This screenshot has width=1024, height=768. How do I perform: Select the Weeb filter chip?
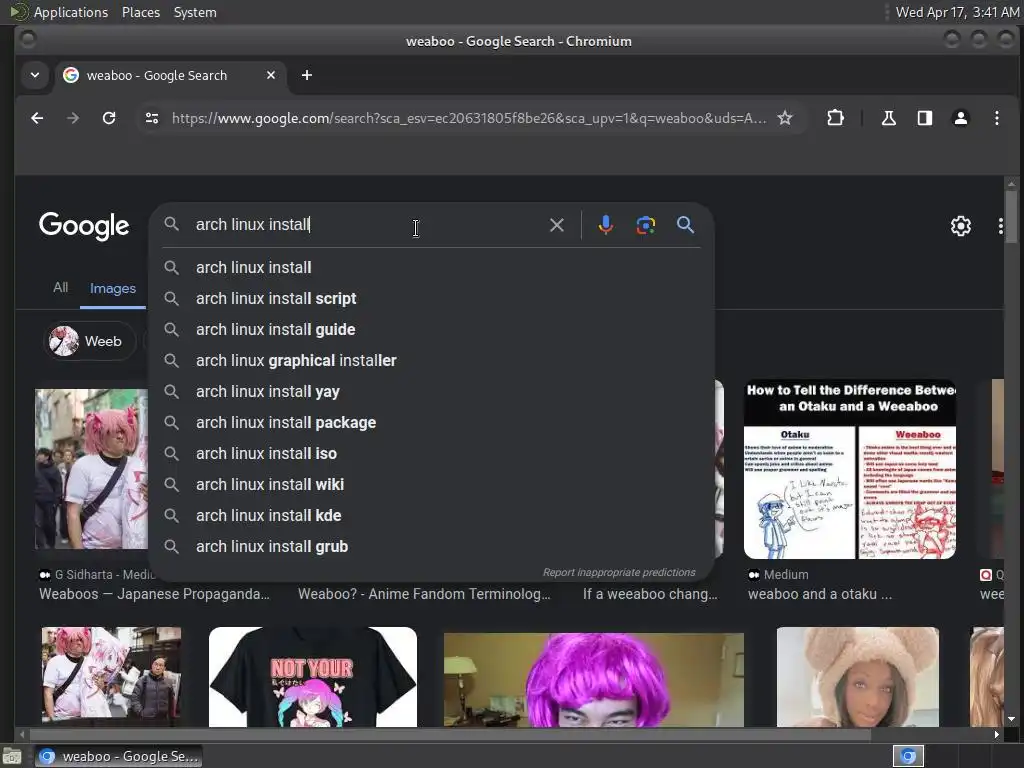point(89,341)
